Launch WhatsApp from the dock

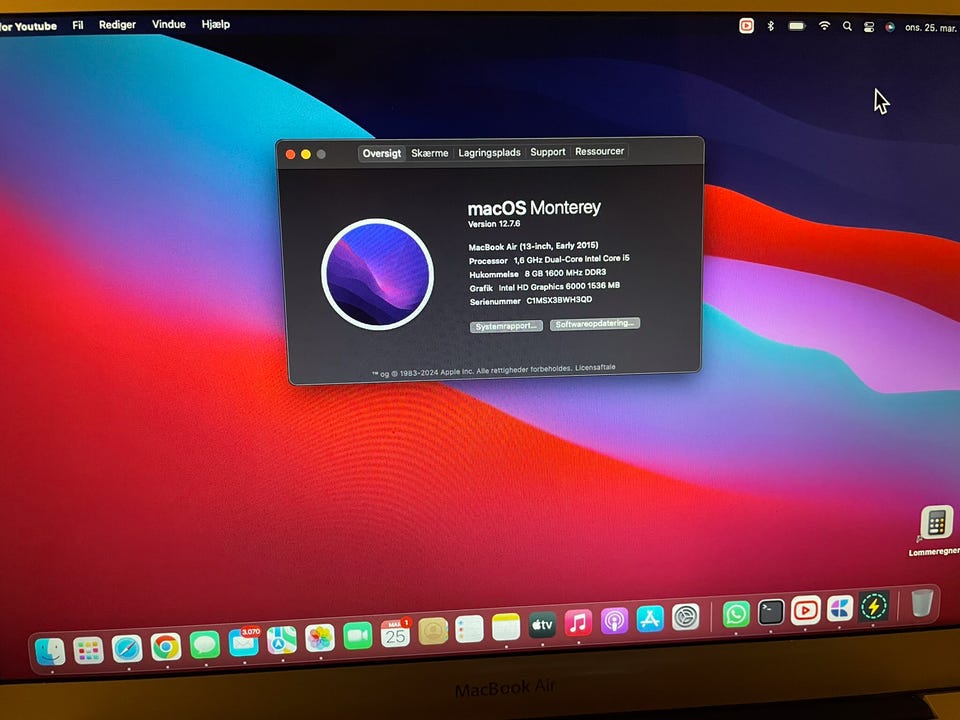[x=736, y=613]
